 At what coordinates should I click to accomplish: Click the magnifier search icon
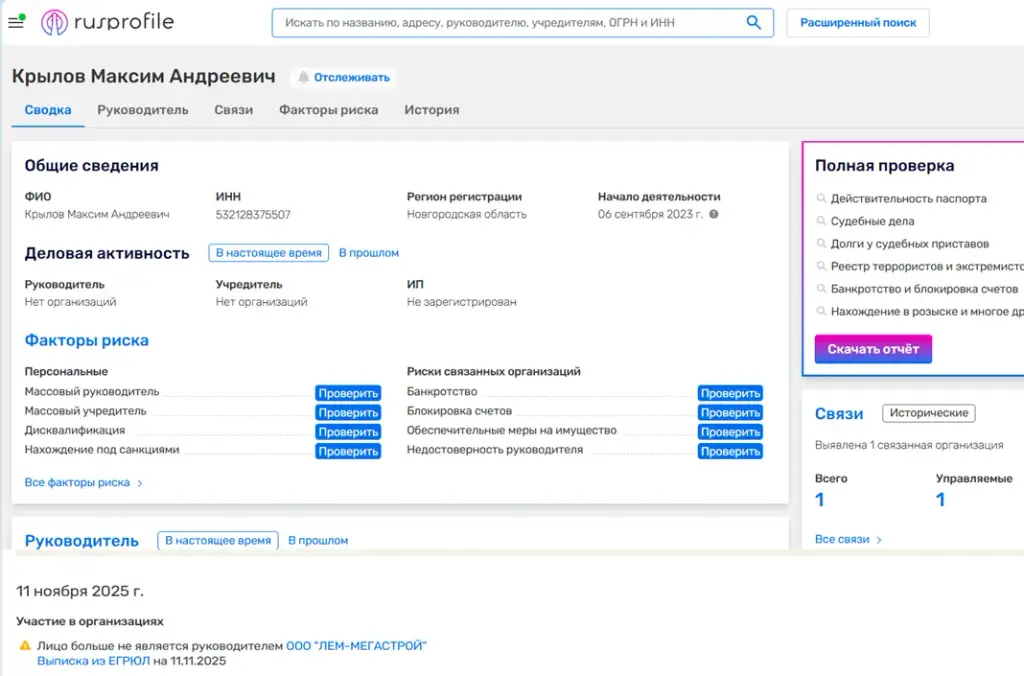coord(754,22)
